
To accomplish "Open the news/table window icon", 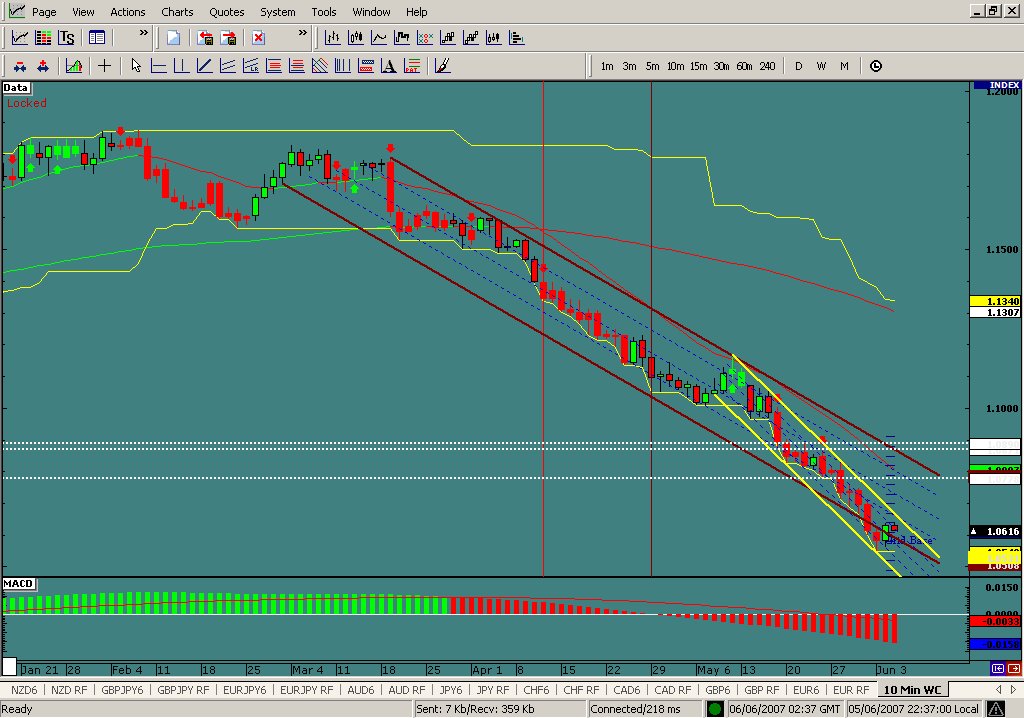I will (x=97, y=38).
